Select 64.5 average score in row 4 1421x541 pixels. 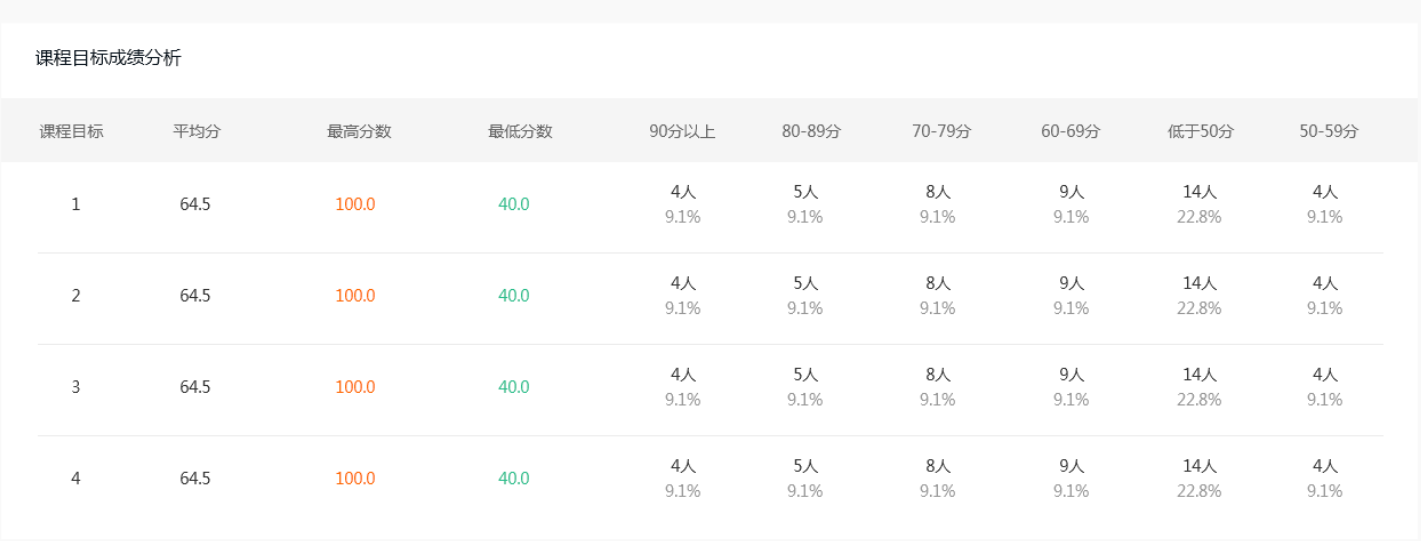pos(195,478)
